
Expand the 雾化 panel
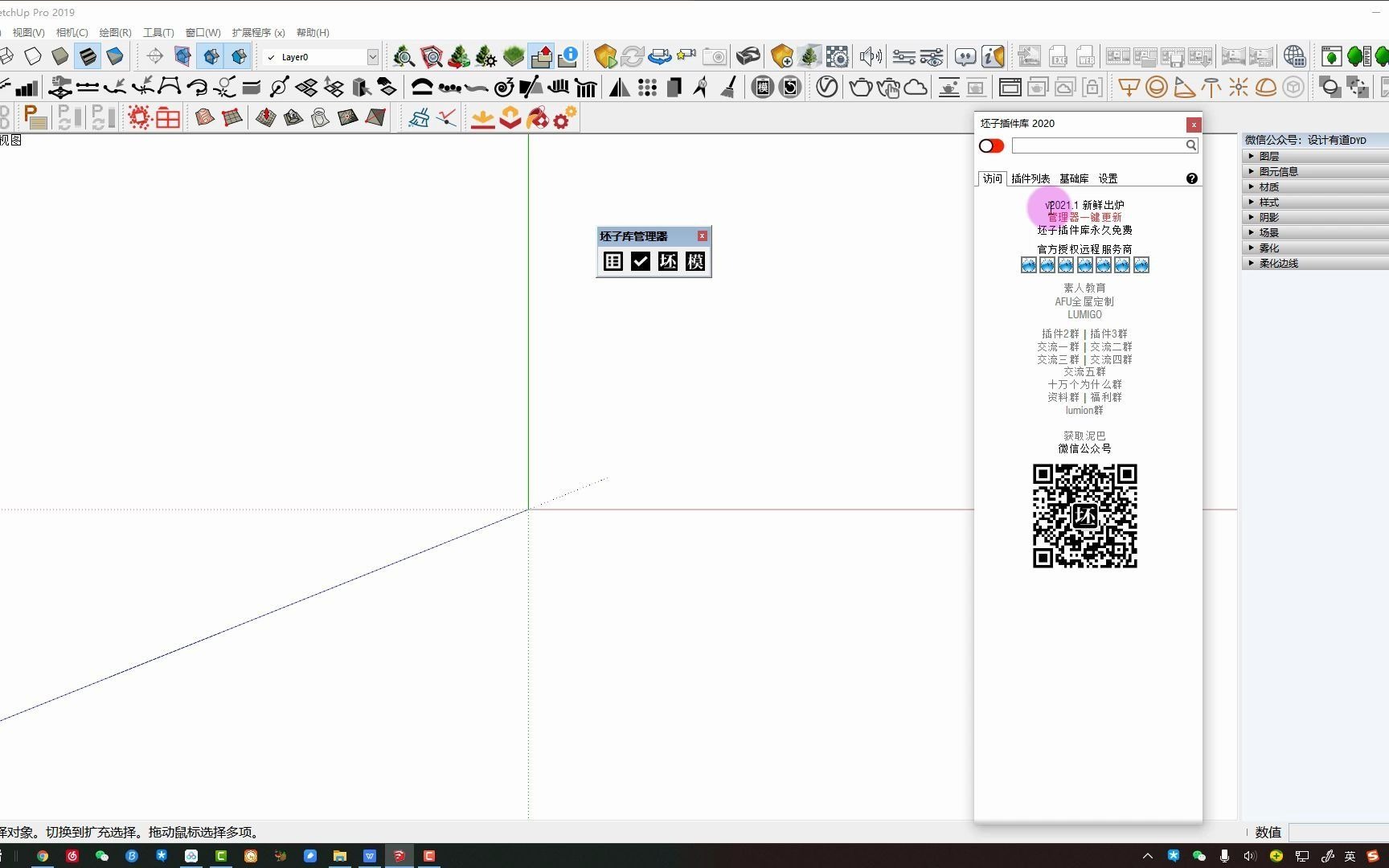(1315, 248)
